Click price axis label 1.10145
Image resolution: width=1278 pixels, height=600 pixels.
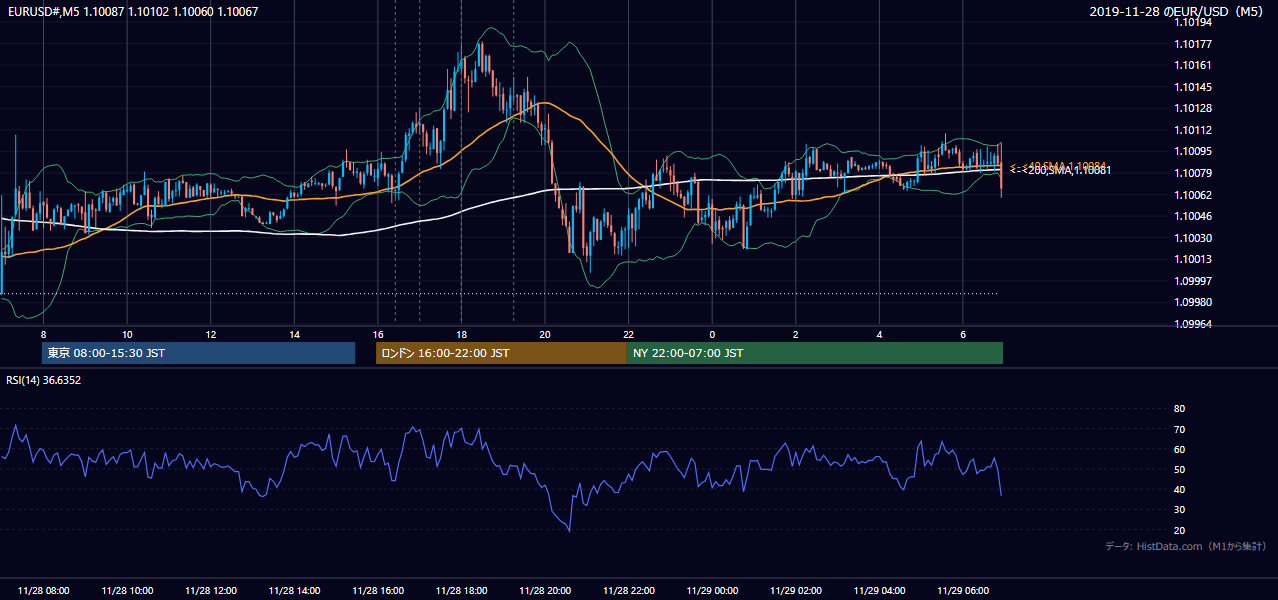coord(1192,87)
